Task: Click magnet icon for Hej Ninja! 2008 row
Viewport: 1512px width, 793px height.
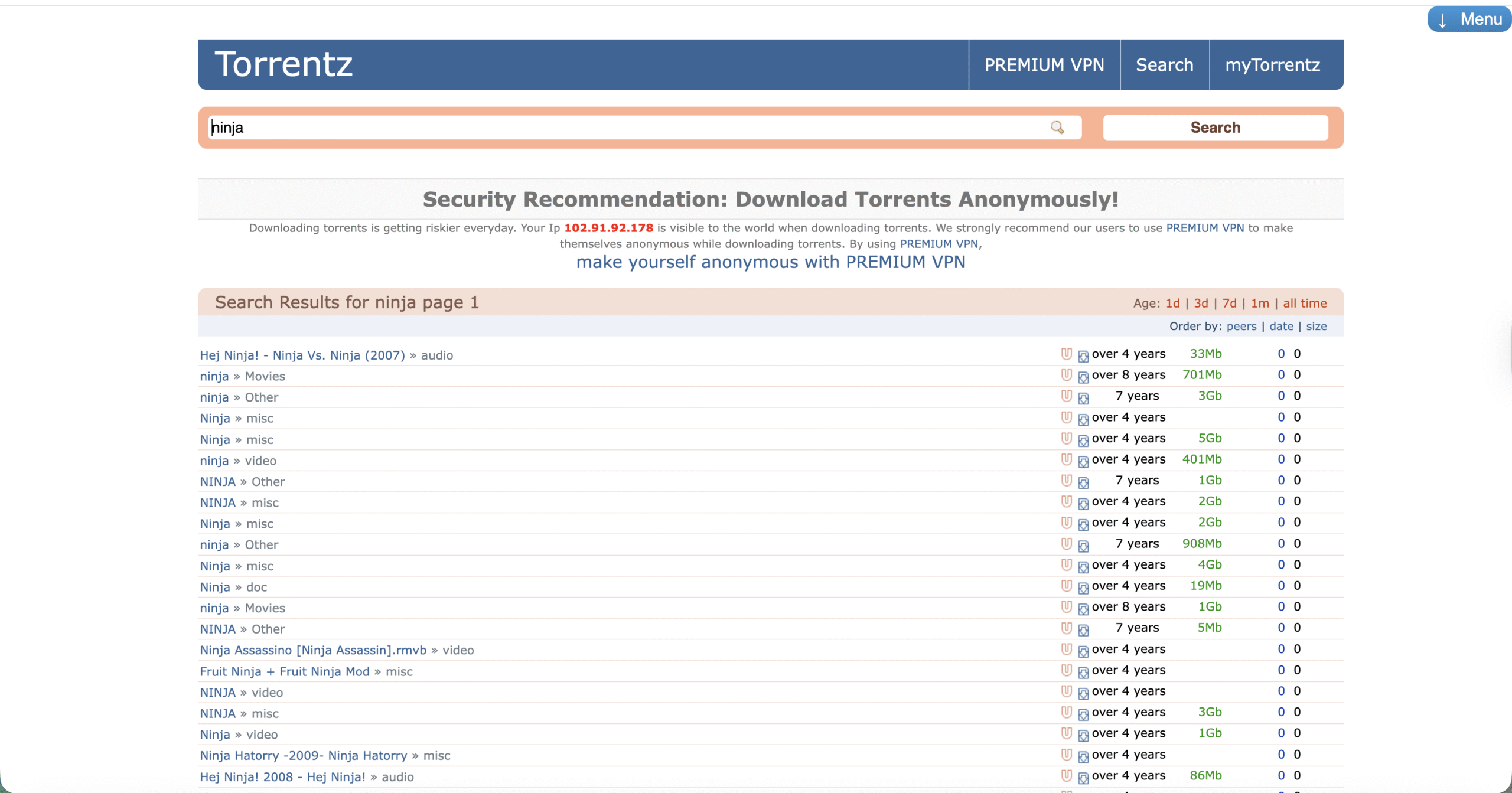Action: 1066,775
